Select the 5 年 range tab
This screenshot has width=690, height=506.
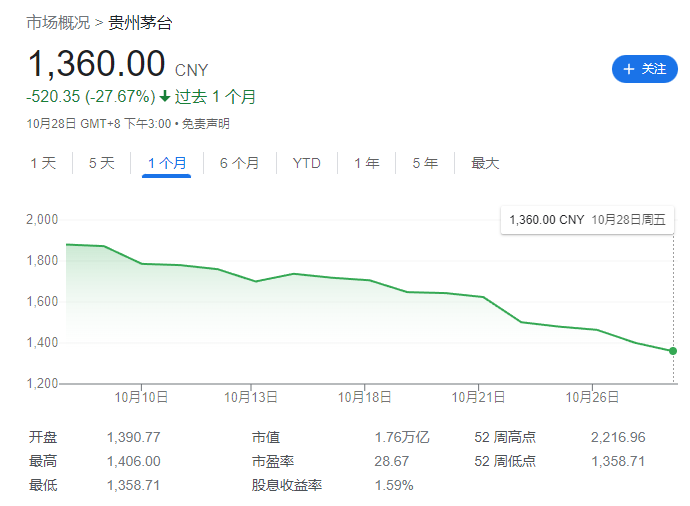425,163
